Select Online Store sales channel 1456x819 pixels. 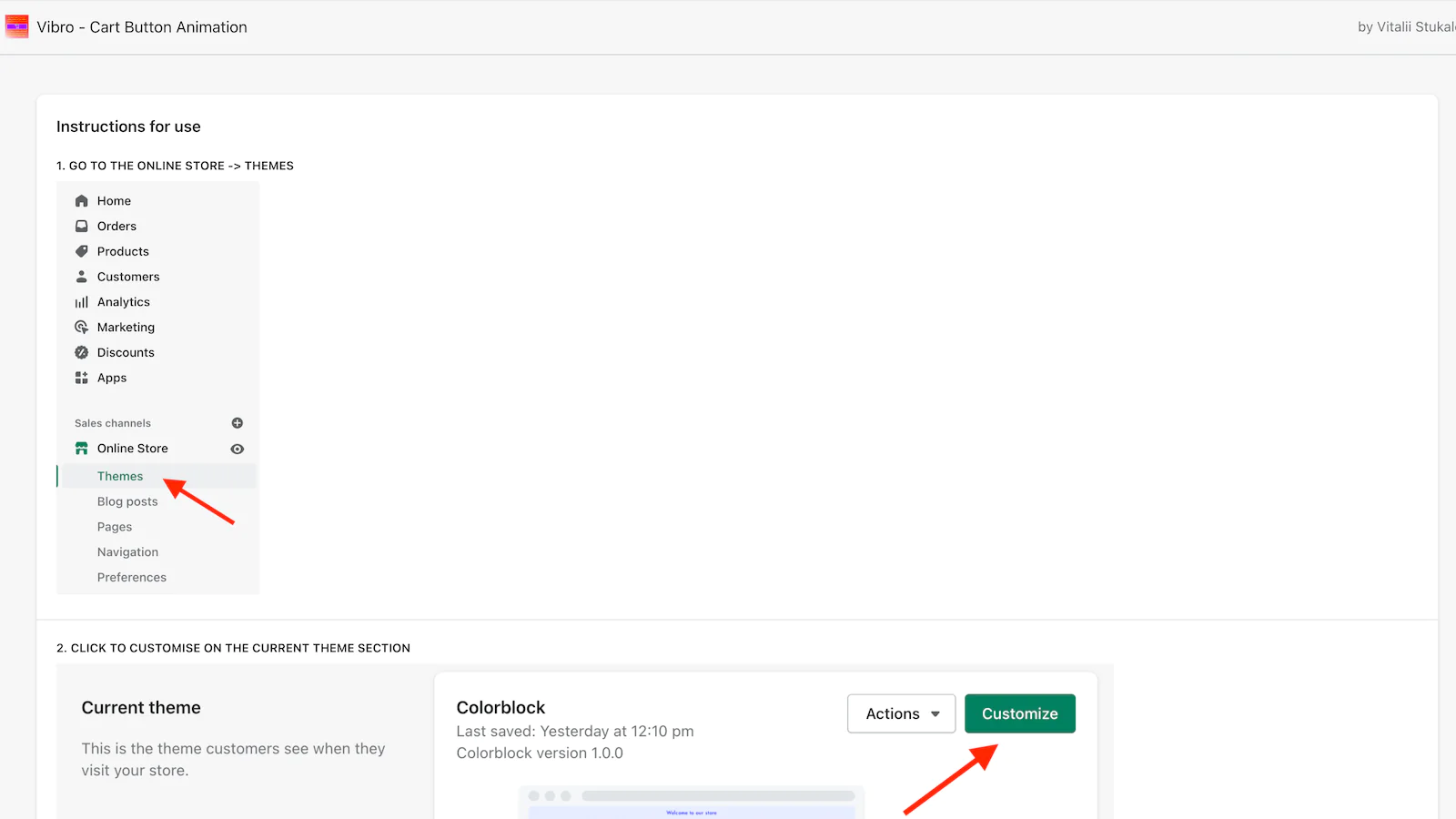133,449
